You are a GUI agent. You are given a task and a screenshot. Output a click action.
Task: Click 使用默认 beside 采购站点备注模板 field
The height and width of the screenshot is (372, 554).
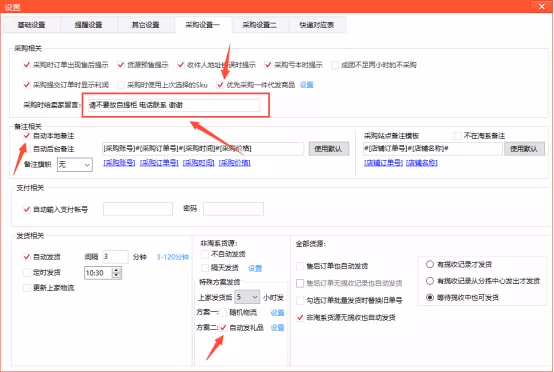pyautogui.click(x=524, y=149)
